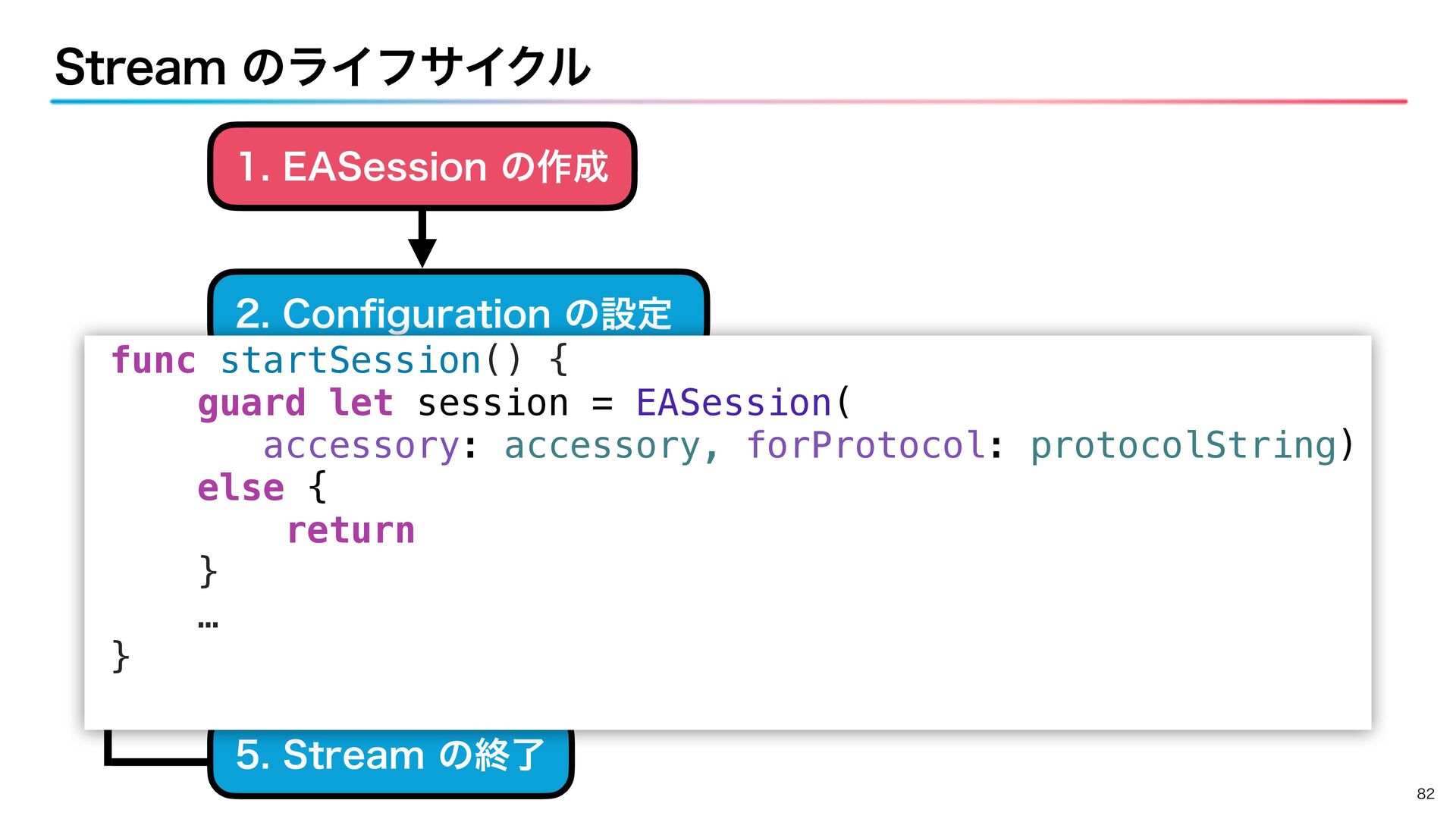The height and width of the screenshot is (819, 1456).
Task: Click the black downward arrow between steps
Action: (422, 239)
